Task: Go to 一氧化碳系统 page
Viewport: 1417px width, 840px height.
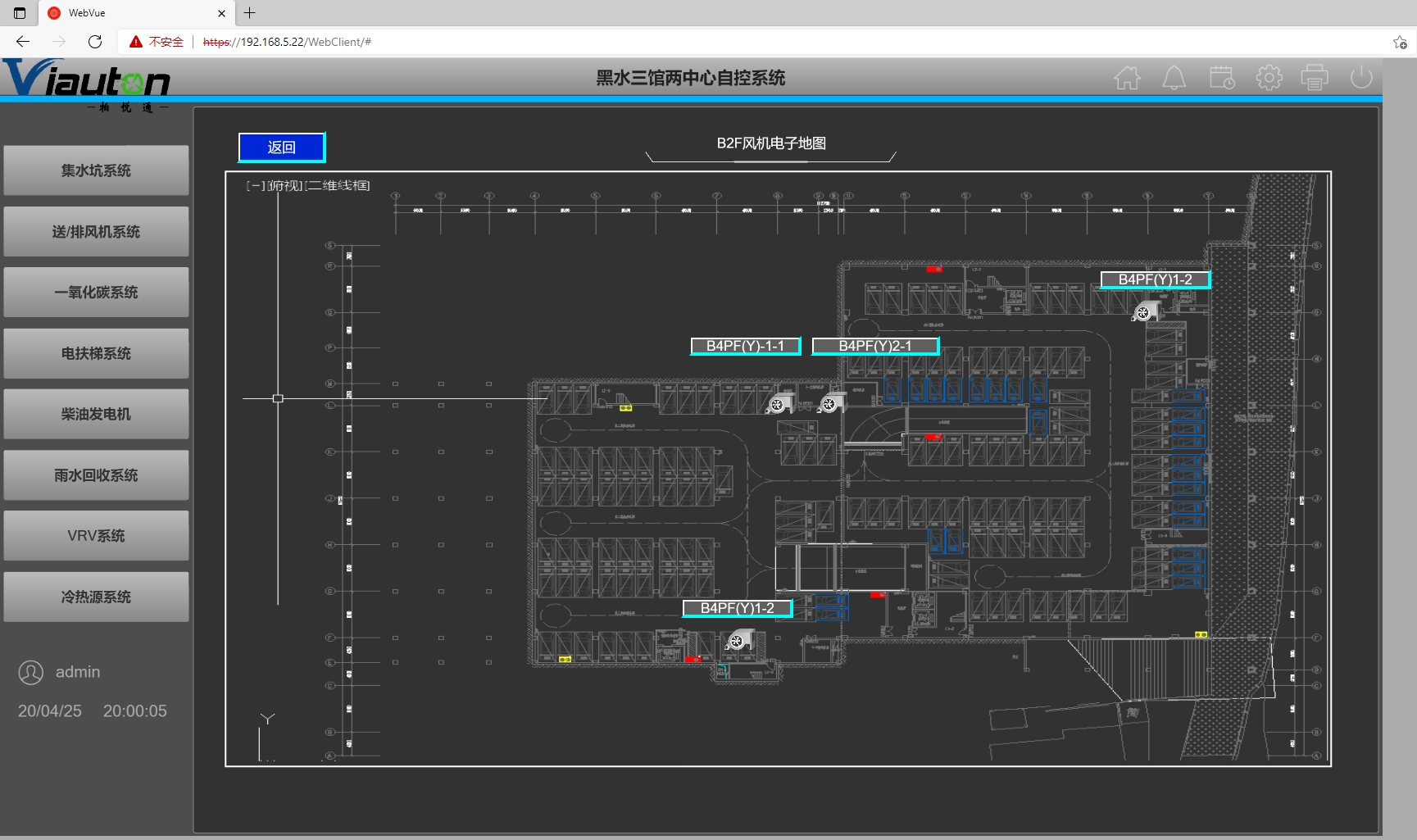Action: coord(96,293)
